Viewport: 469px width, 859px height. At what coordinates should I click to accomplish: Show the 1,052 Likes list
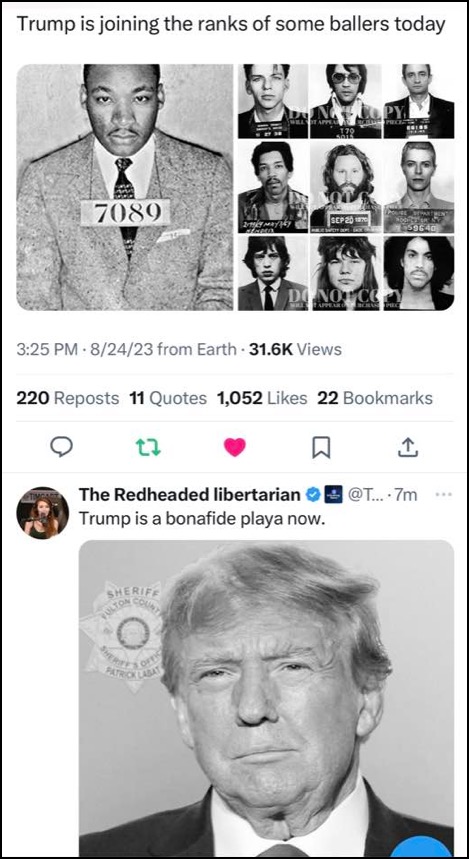coord(262,398)
